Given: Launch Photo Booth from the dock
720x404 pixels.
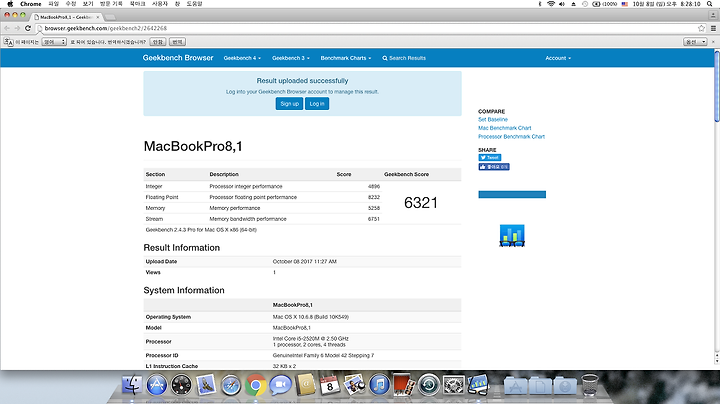Looking at the screenshot, I should pos(404,385).
